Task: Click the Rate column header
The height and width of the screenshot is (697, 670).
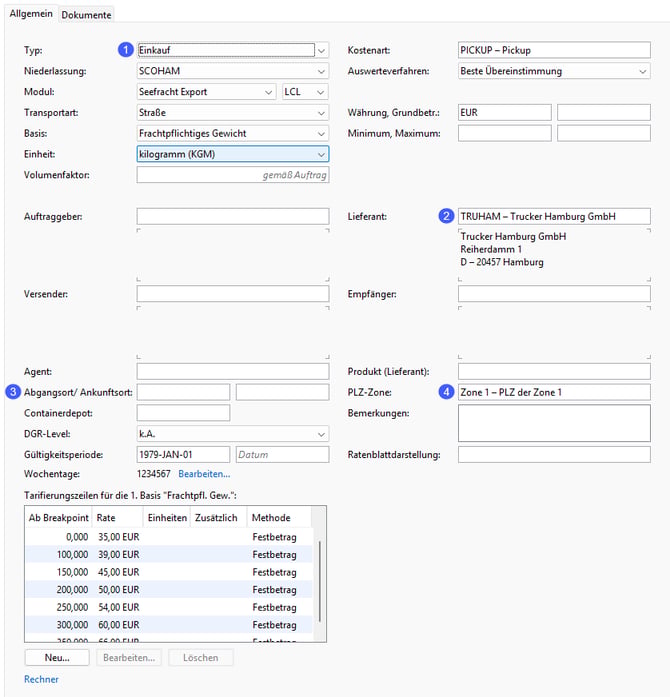Action: coord(117,518)
